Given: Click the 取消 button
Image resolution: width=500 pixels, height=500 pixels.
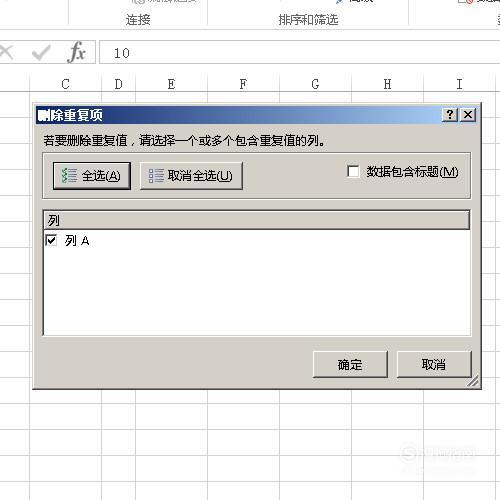Looking at the screenshot, I should click(434, 364).
